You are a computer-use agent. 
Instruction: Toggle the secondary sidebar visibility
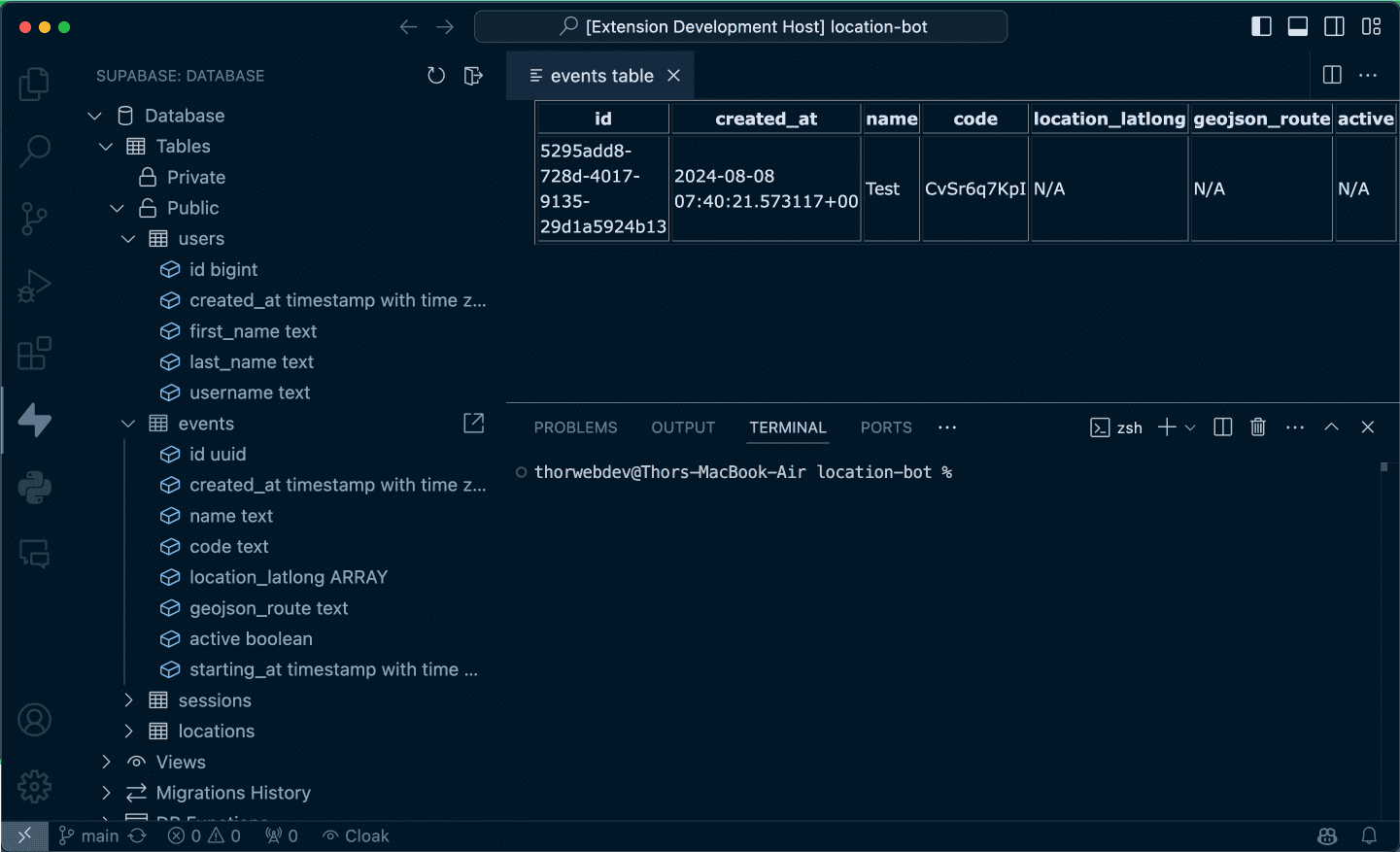[1334, 26]
